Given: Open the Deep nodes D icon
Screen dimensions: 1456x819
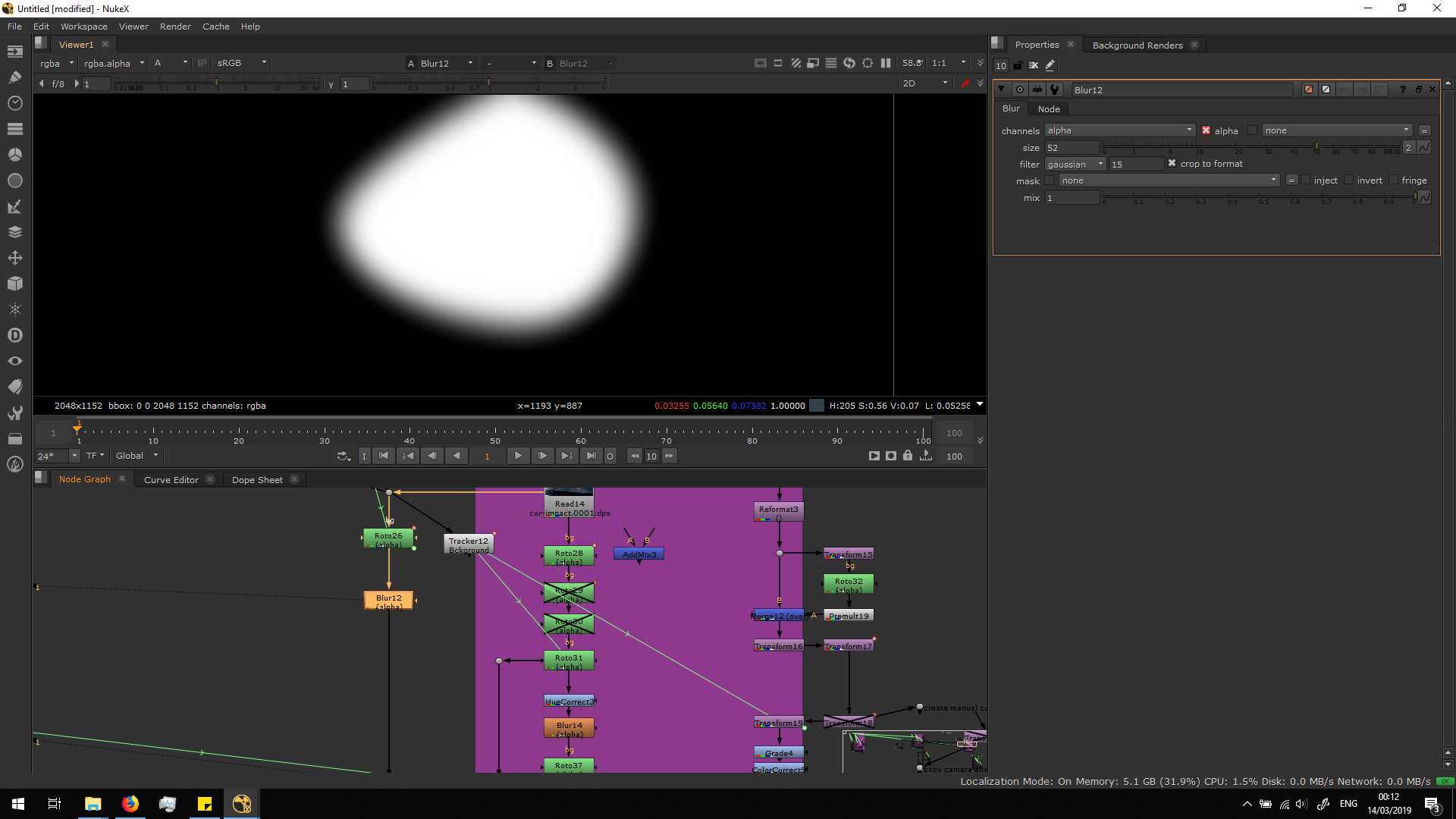Looking at the screenshot, I should [14, 335].
